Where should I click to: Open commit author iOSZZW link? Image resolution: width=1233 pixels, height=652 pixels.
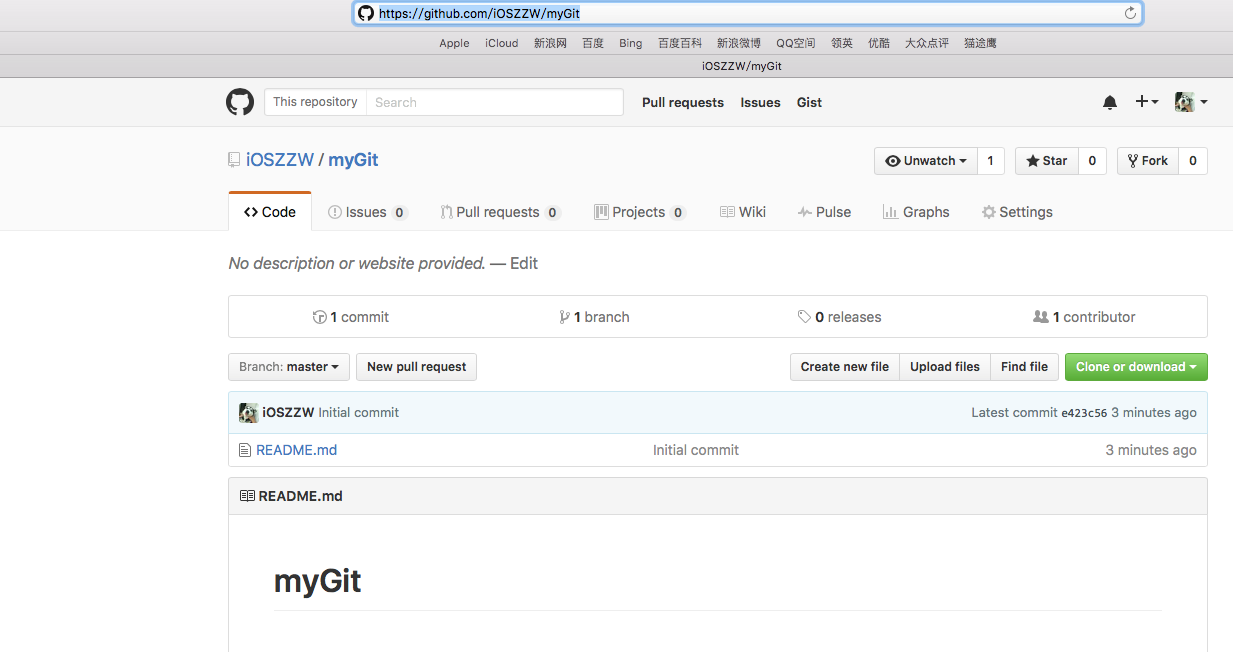coord(288,412)
